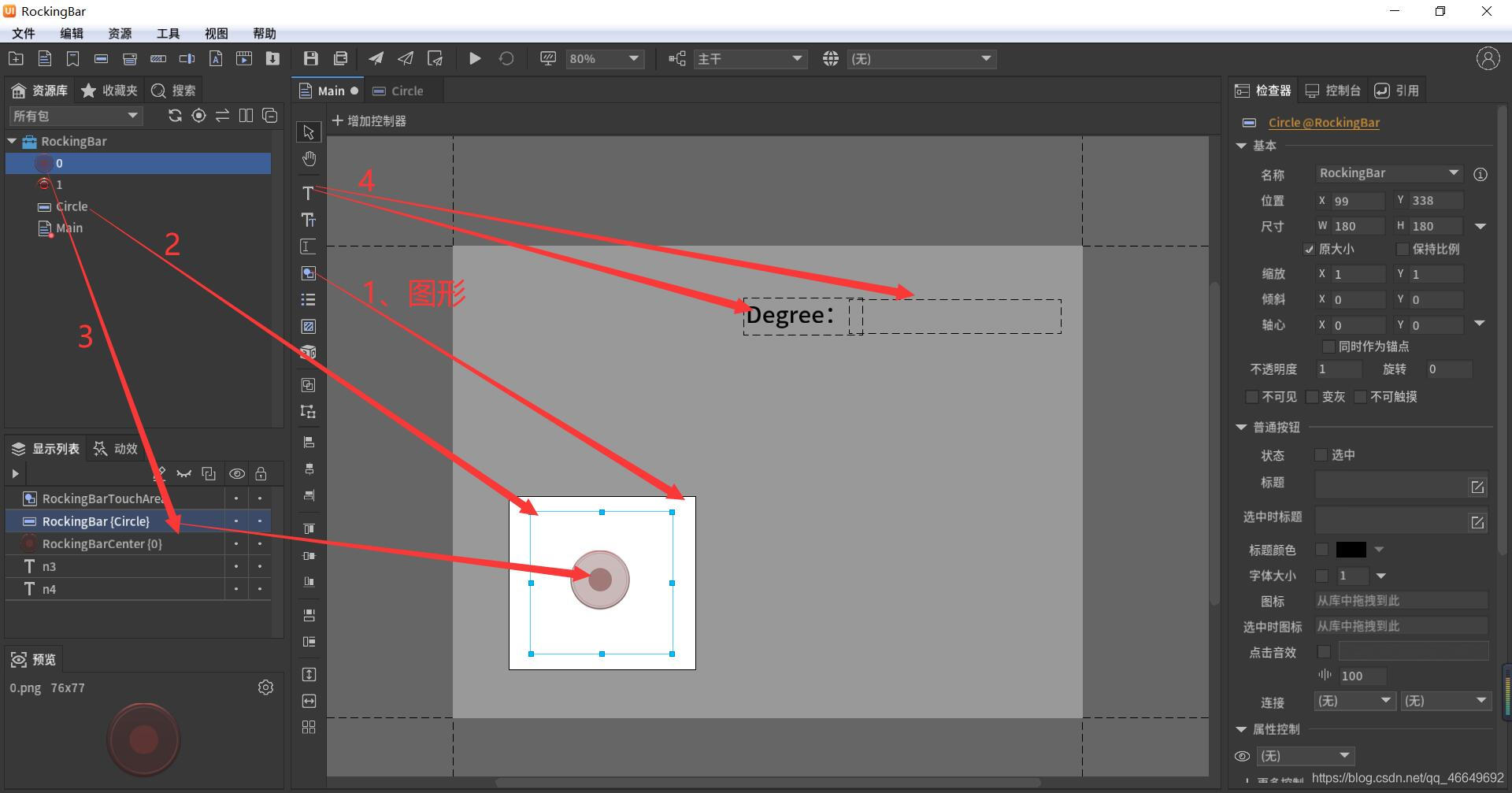Open the 主干 branch dropdown
The width and height of the screenshot is (1512, 793).
[750, 59]
